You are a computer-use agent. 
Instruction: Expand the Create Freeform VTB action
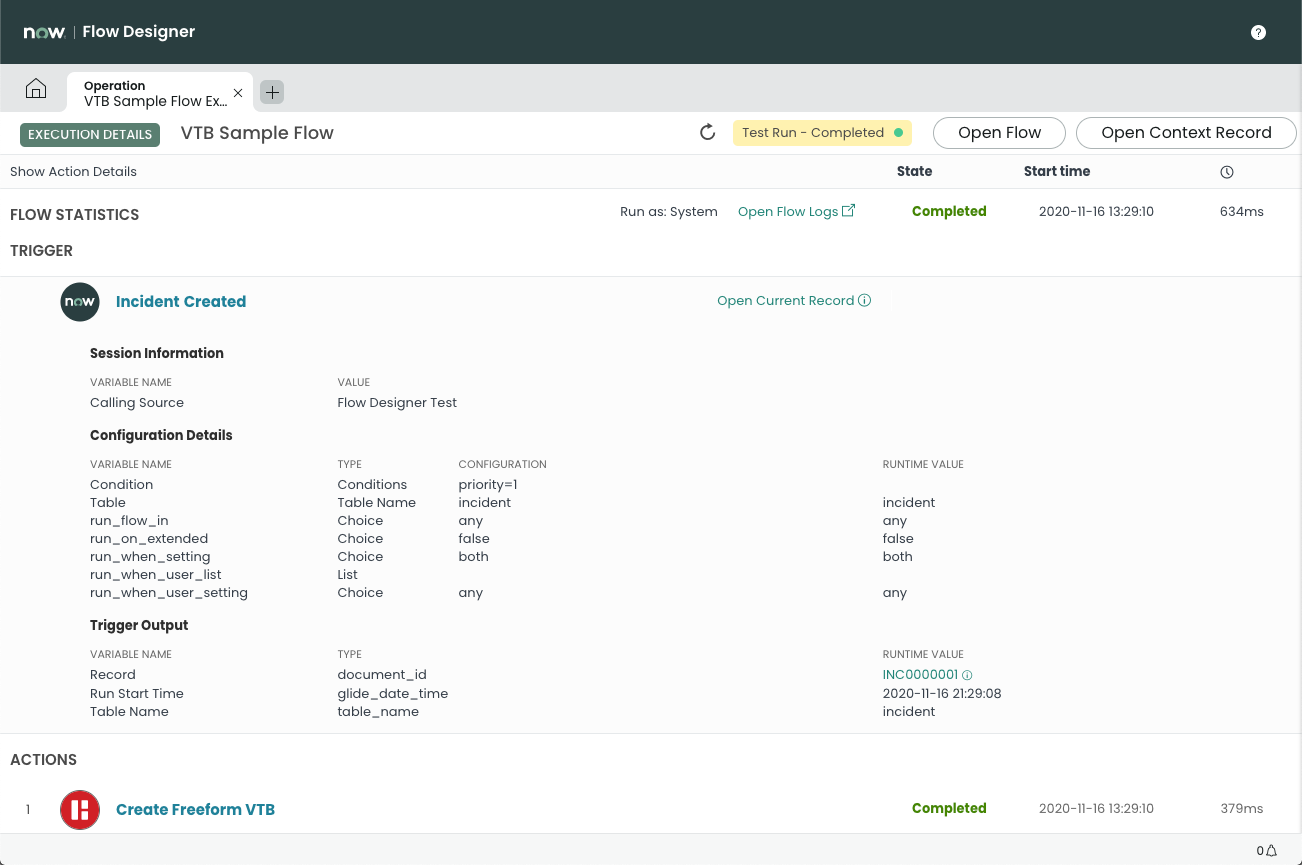pos(195,809)
